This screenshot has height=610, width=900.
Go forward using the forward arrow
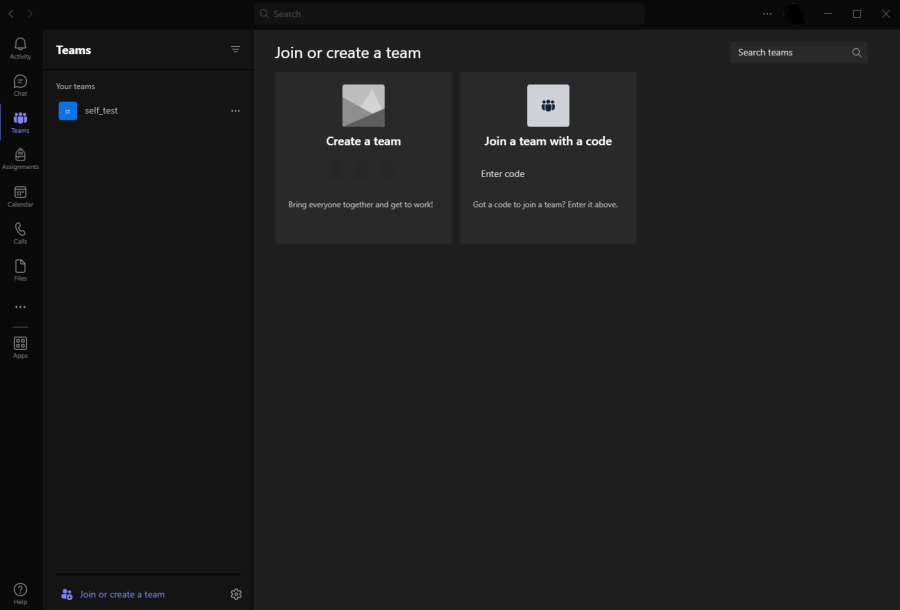coord(30,14)
